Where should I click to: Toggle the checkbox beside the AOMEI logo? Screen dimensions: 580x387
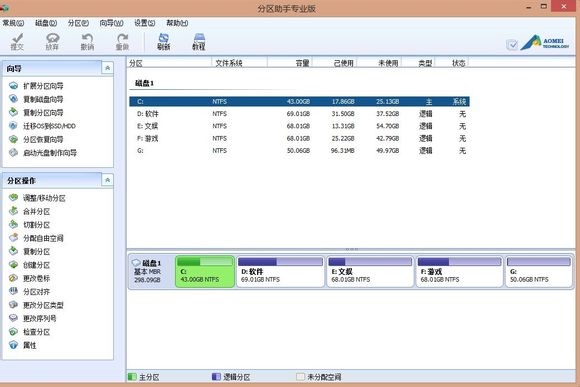coord(512,45)
